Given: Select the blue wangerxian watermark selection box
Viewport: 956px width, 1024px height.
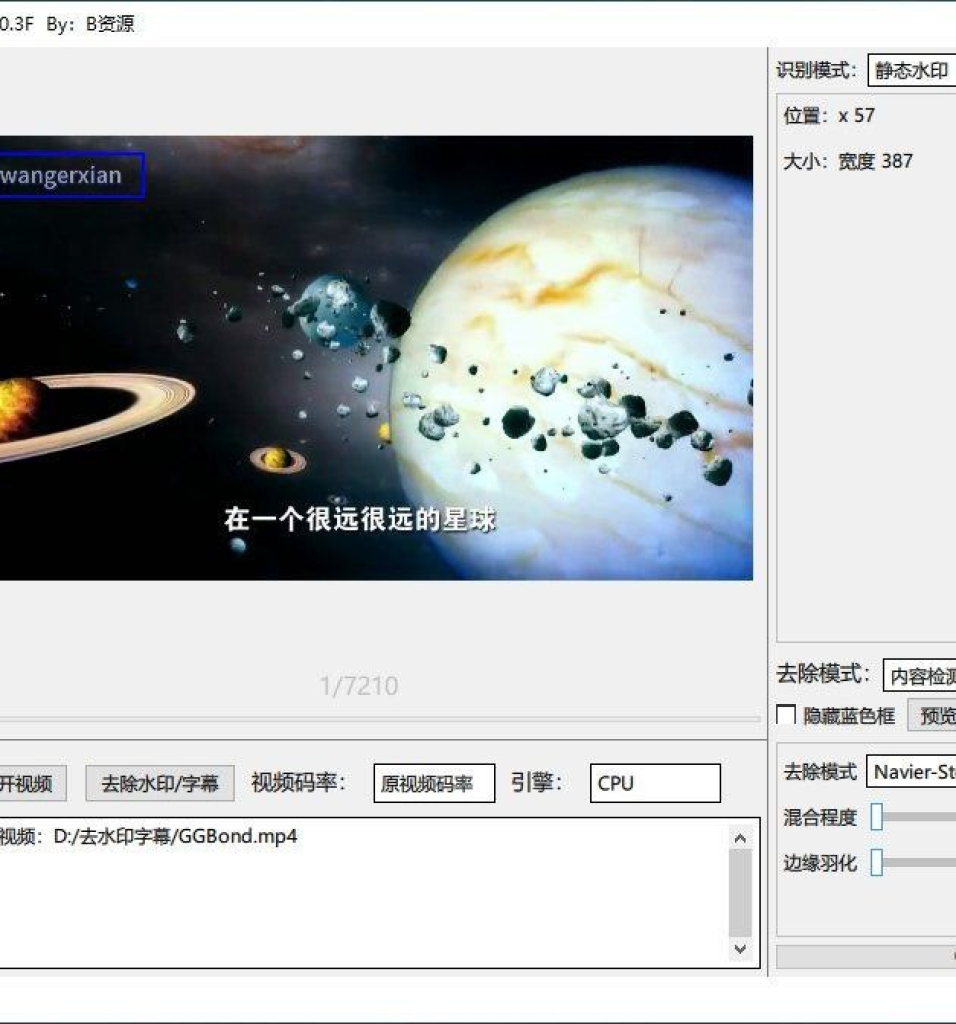Looking at the screenshot, I should click(x=71, y=175).
